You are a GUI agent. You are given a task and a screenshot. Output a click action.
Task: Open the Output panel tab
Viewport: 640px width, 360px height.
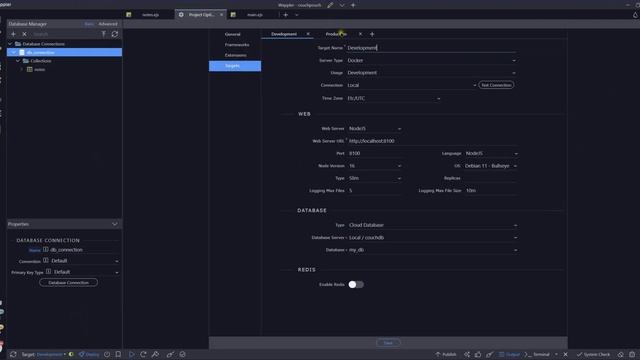pos(509,354)
